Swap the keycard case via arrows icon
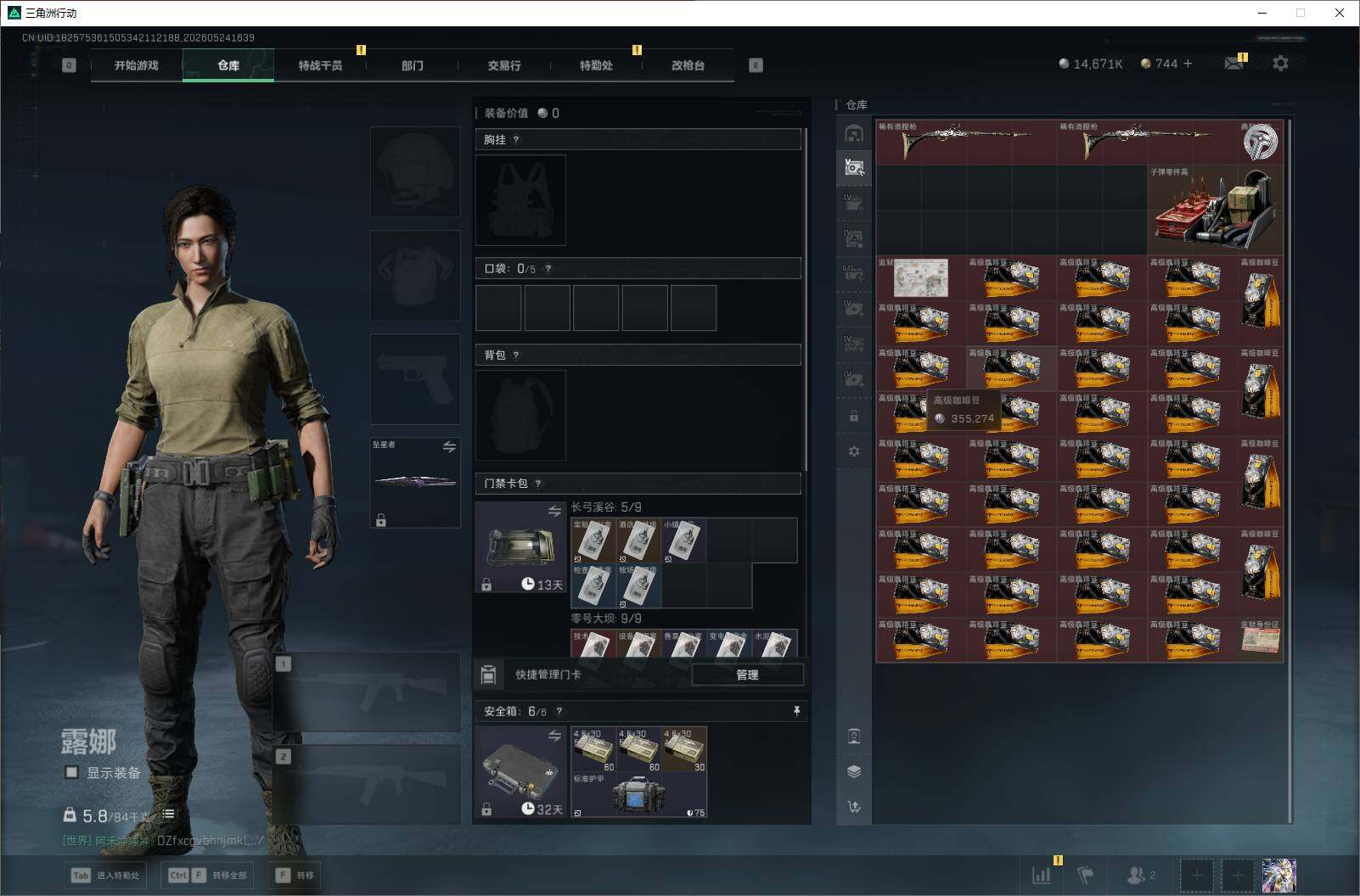Viewport: 1360px width, 896px height. [554, 511]
